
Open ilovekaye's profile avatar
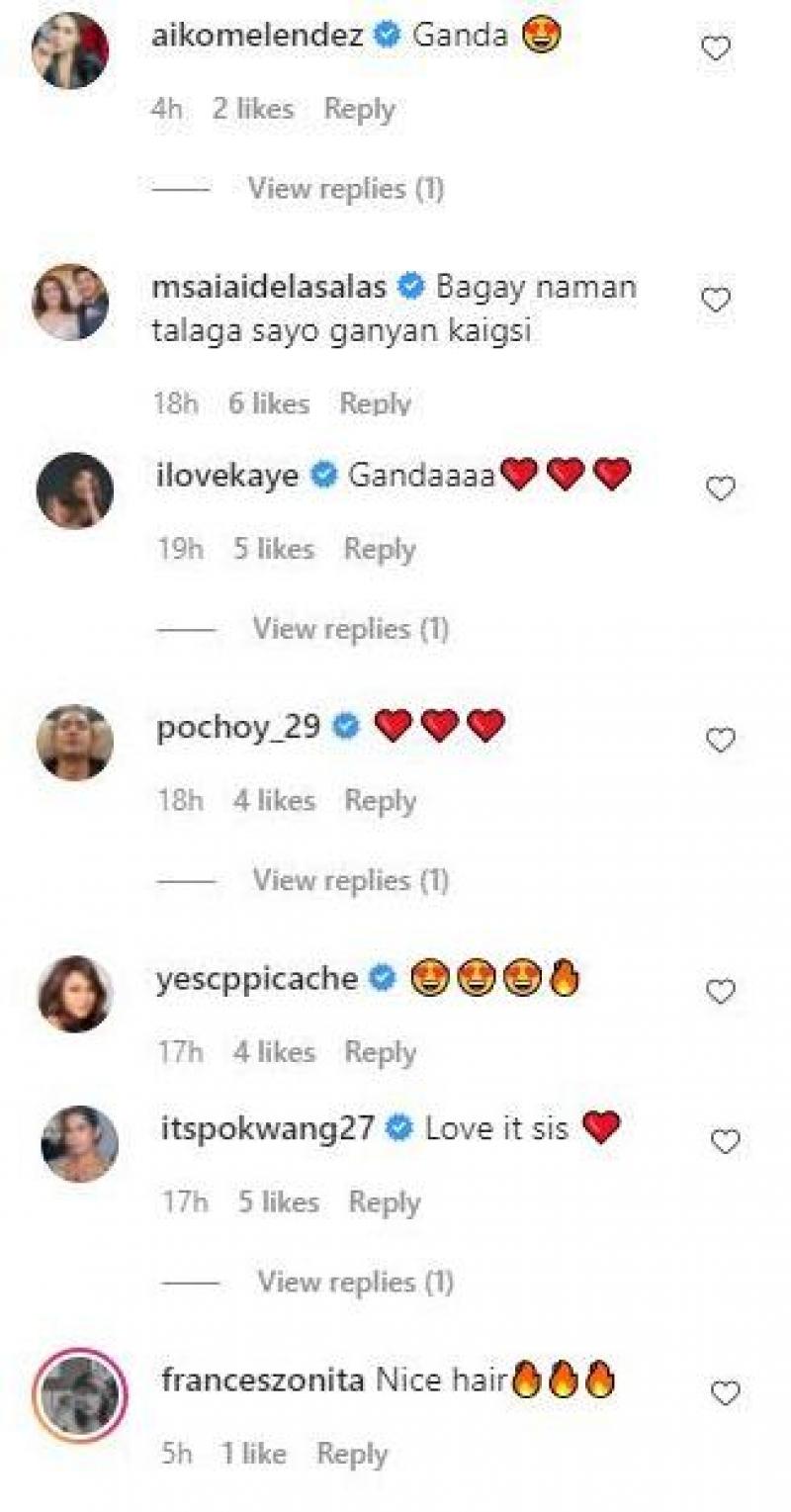(x=75, y=490)
